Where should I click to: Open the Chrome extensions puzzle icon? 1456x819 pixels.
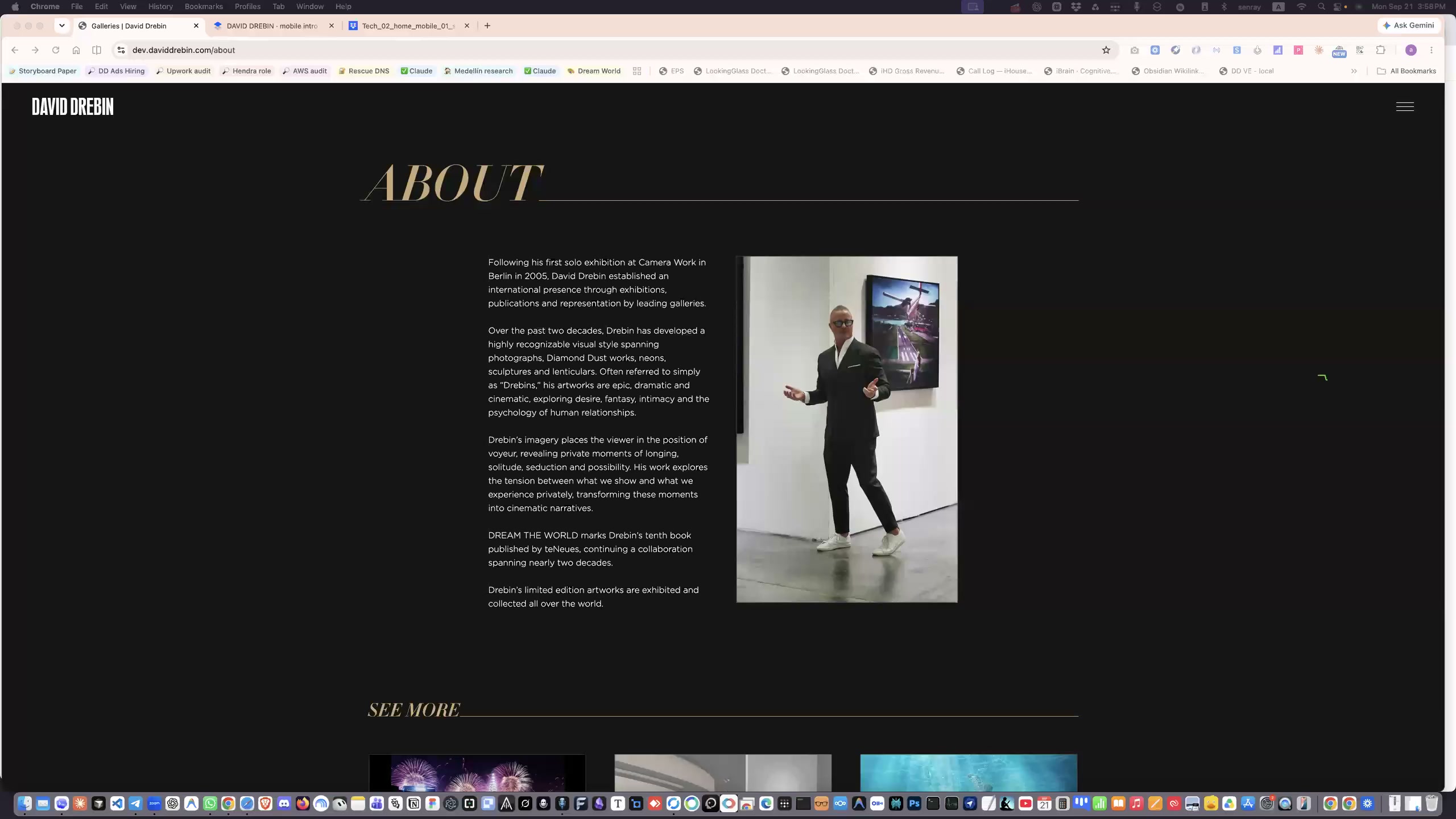pos(1380,50)
